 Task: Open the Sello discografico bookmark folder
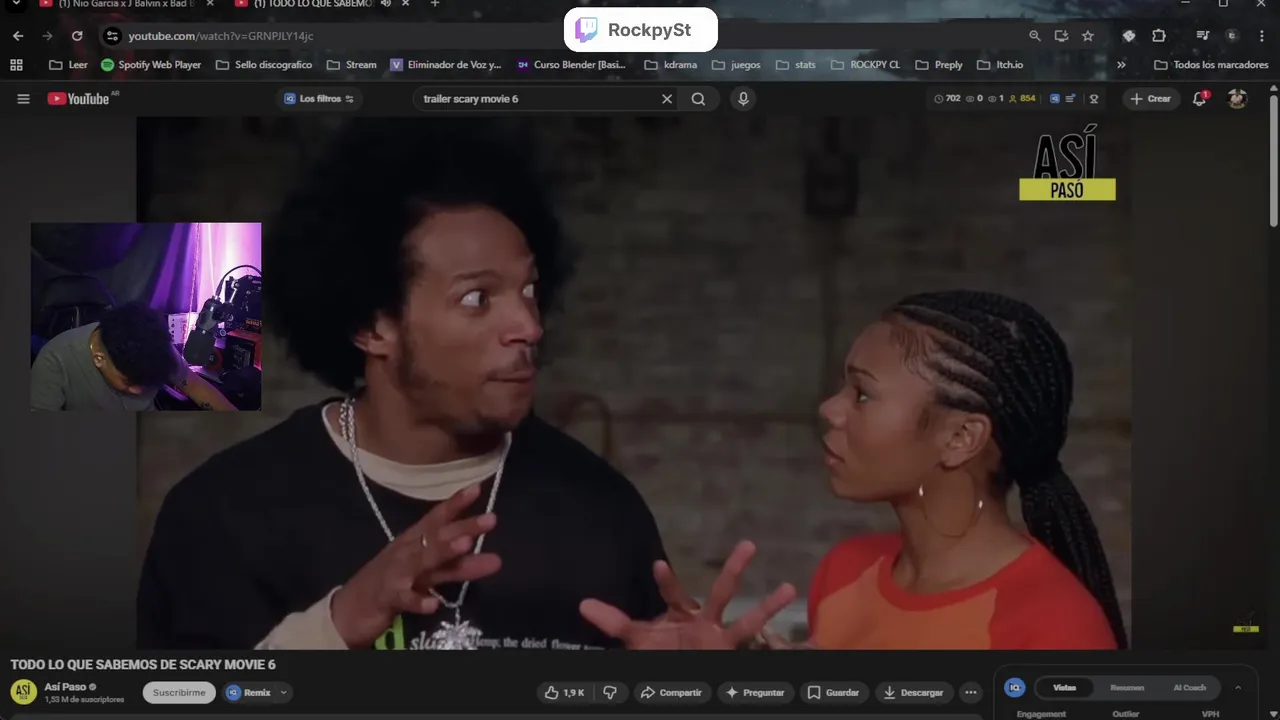264,65
